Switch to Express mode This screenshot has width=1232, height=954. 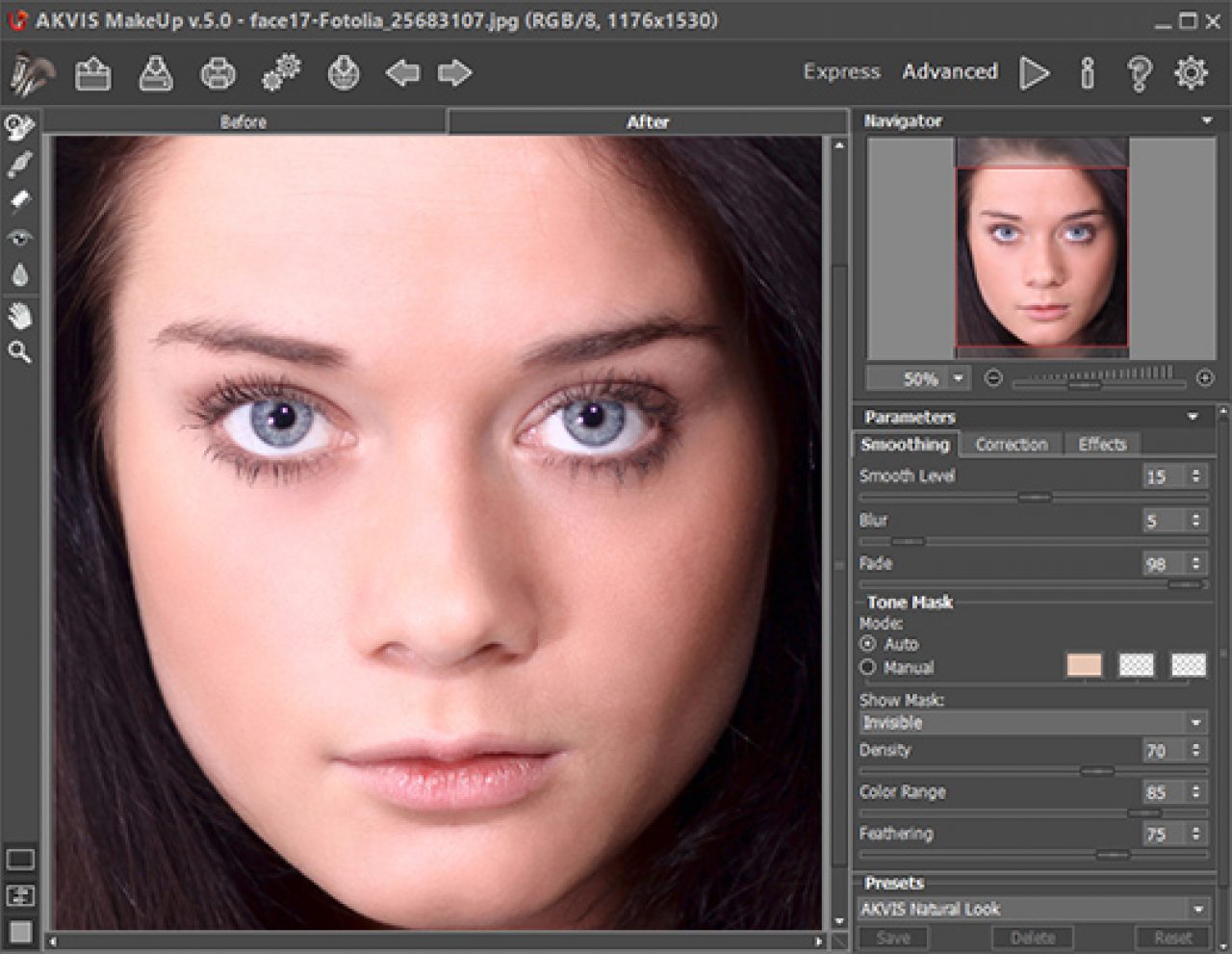pos(841,72)
